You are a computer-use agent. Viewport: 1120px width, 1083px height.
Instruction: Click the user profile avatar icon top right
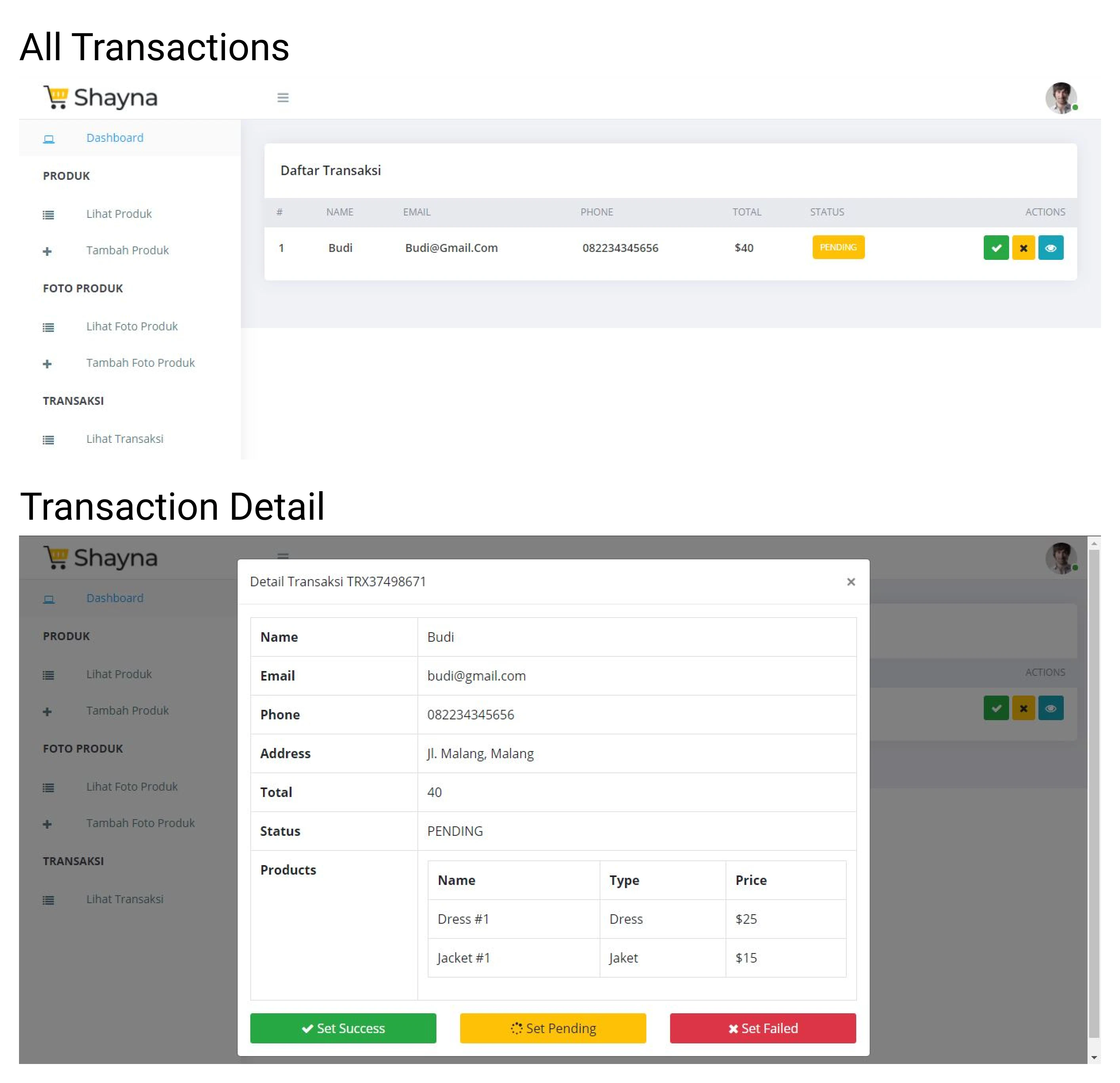(1058, 97)
